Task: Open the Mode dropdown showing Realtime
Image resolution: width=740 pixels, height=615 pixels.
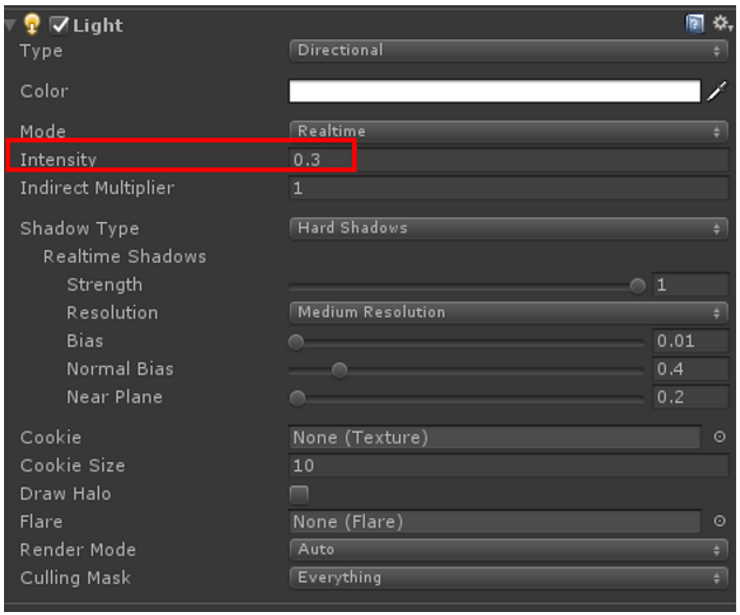Action: 508,131
